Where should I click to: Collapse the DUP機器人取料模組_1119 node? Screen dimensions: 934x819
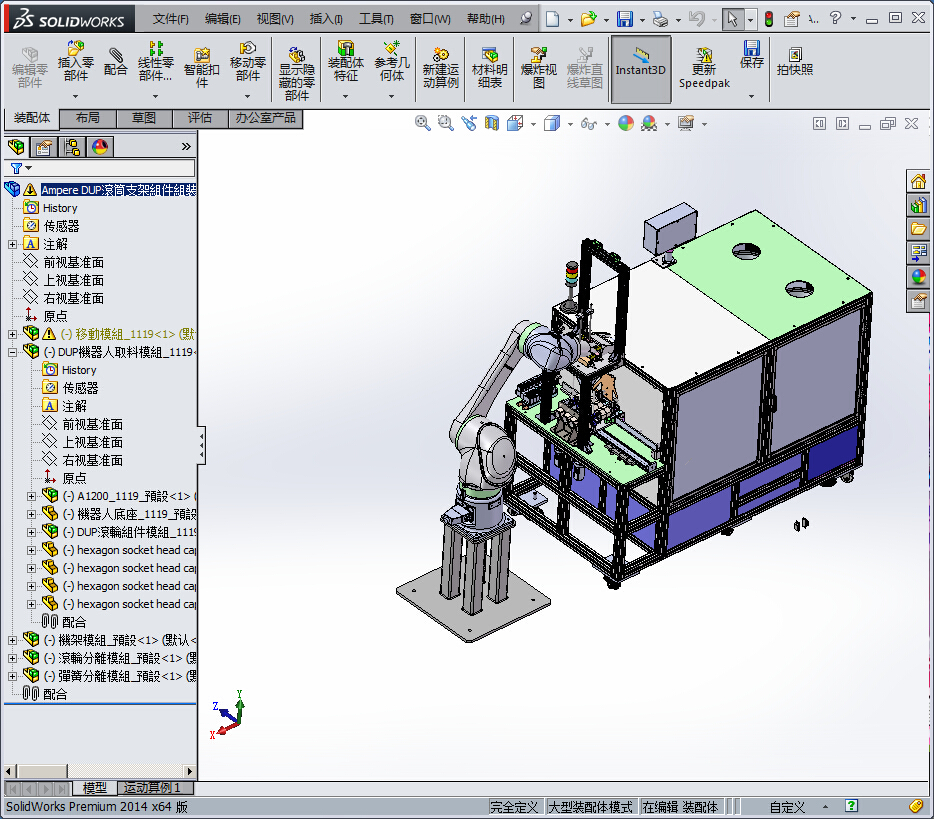[12, 352]
